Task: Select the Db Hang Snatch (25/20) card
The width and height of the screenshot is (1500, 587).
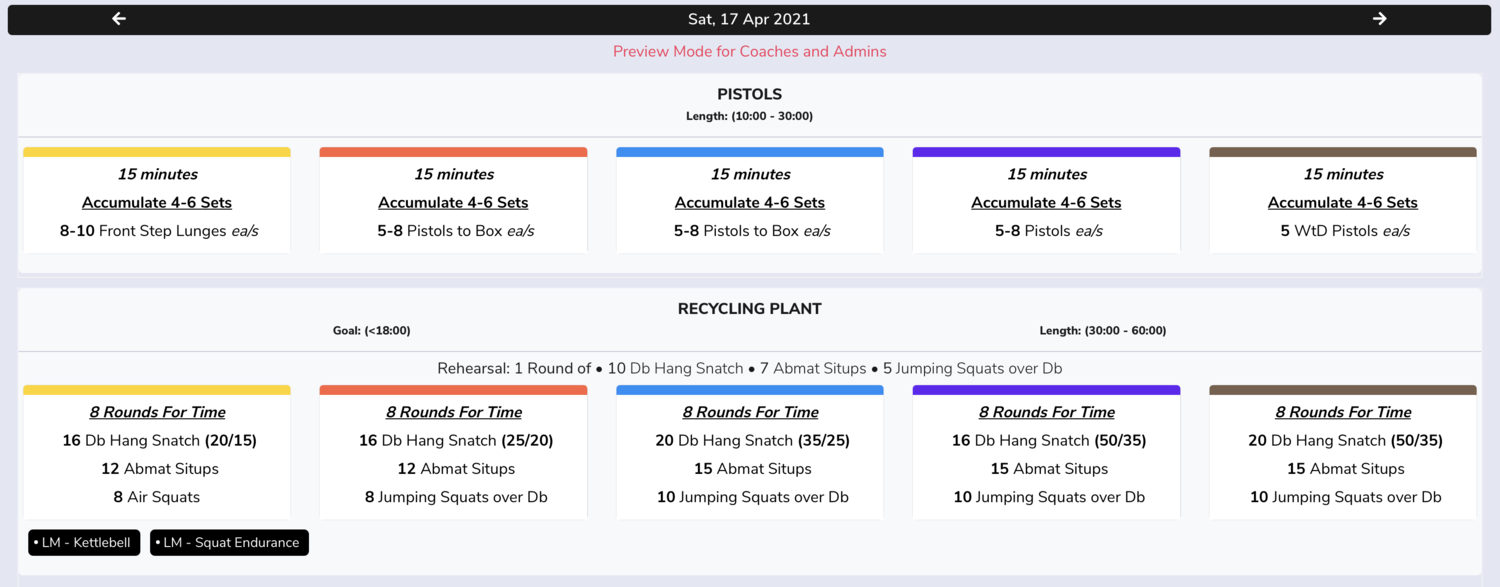Action: [x=453, y=452]
